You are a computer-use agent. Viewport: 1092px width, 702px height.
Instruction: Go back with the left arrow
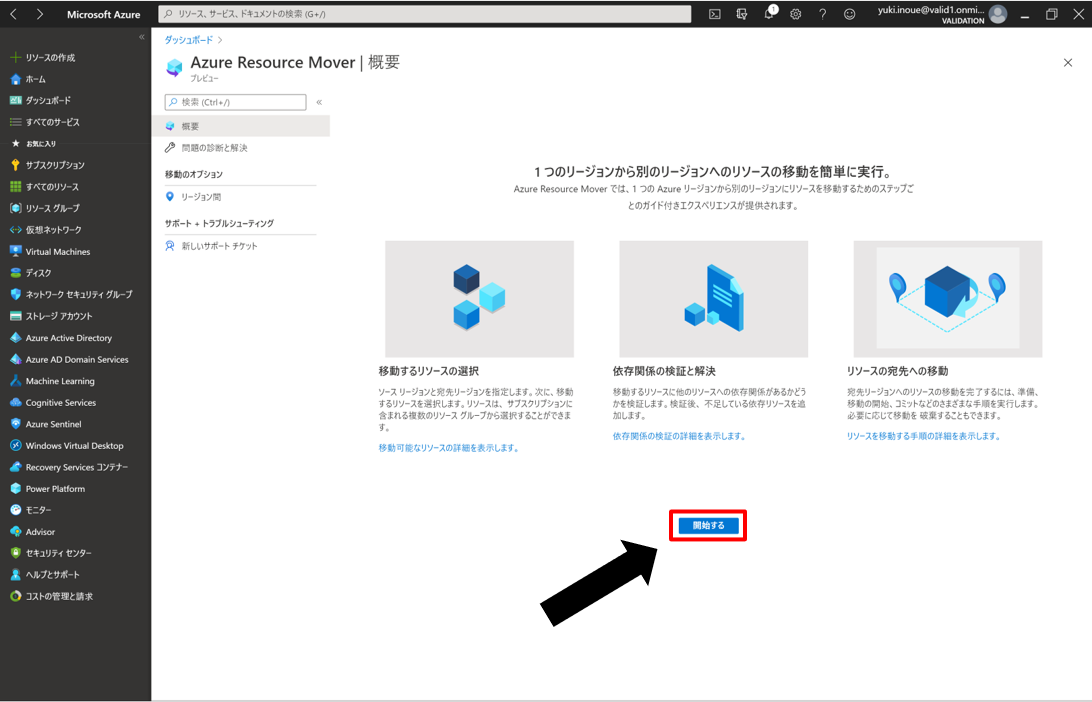pos(13,14)
